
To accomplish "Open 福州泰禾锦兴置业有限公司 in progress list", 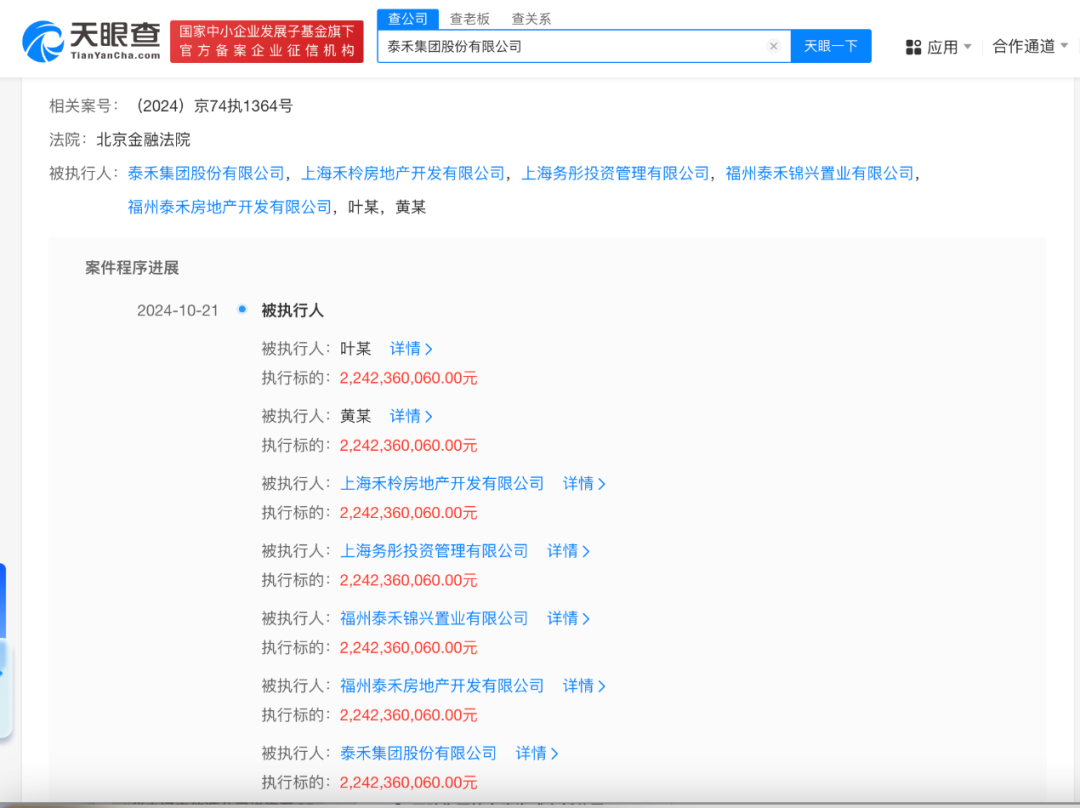I will coord(434,619).
